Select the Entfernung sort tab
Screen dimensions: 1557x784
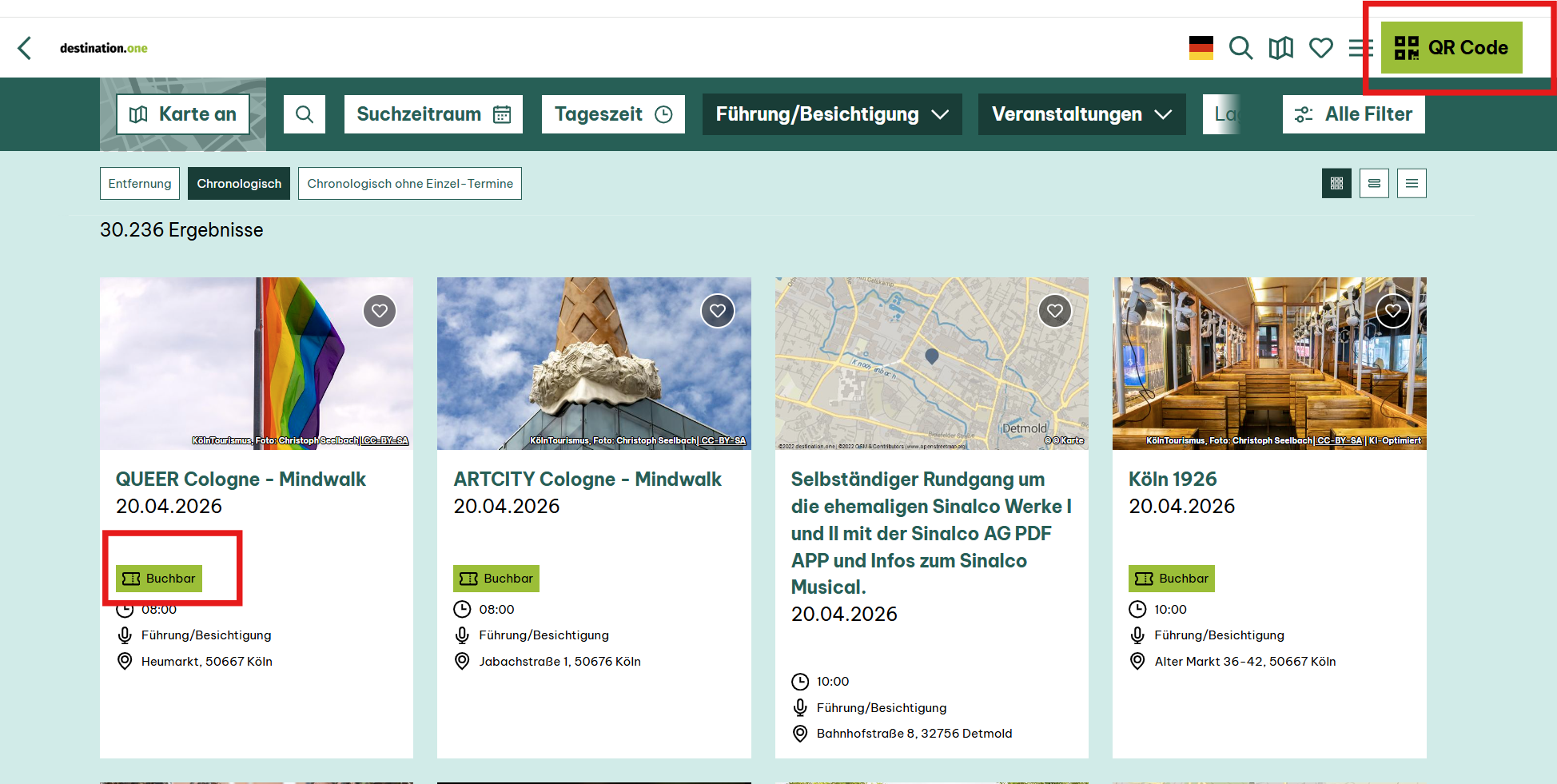[140, 184]
